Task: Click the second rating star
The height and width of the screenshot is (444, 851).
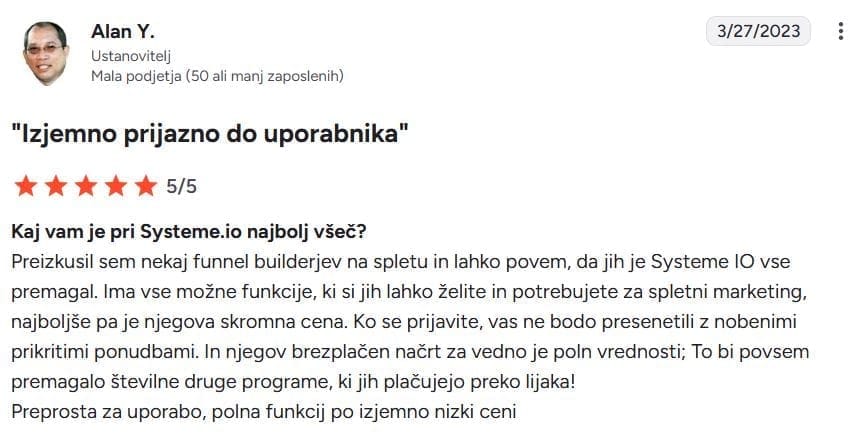Action: tap(56, 186)
